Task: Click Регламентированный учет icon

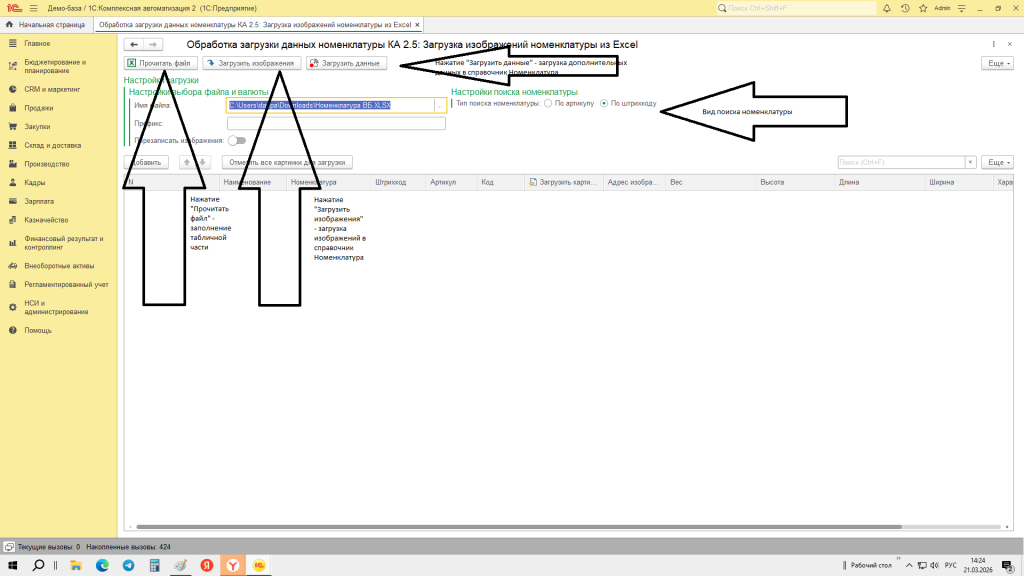Action: pyautogui.click(x=12, y=285)
